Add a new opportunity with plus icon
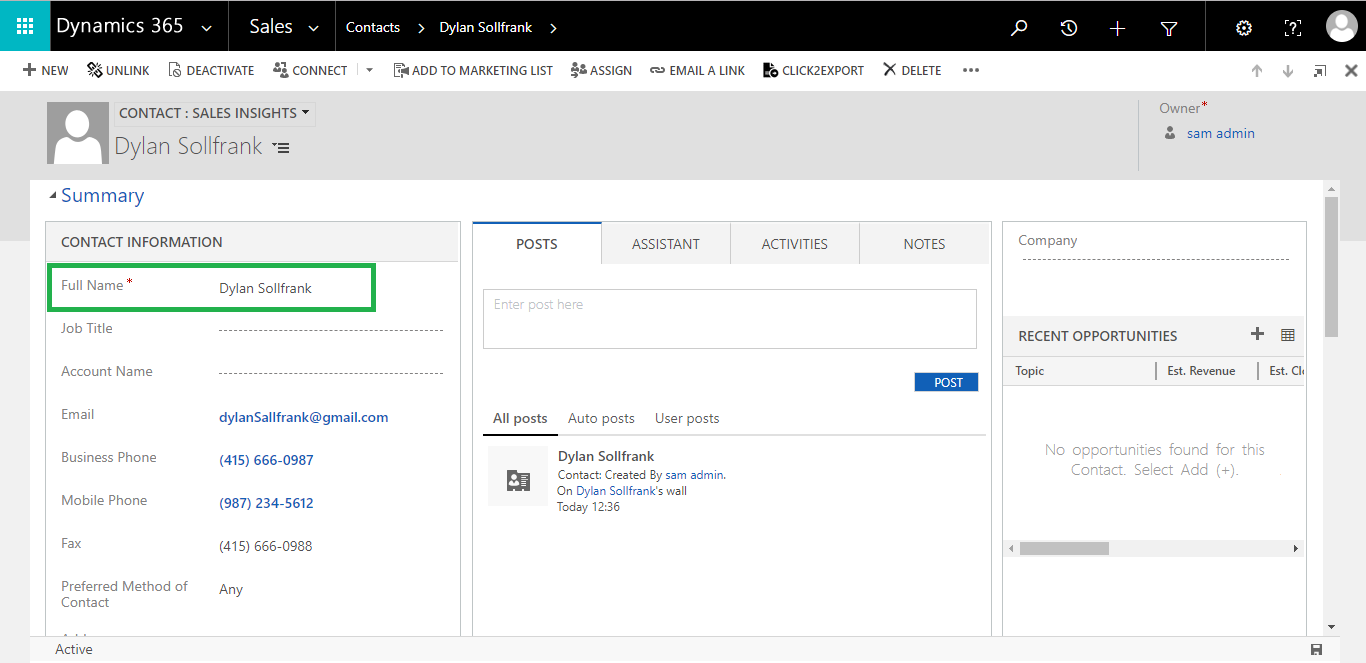Image resolution: width=1366 pixels, height=663 pixels. 1258,334
